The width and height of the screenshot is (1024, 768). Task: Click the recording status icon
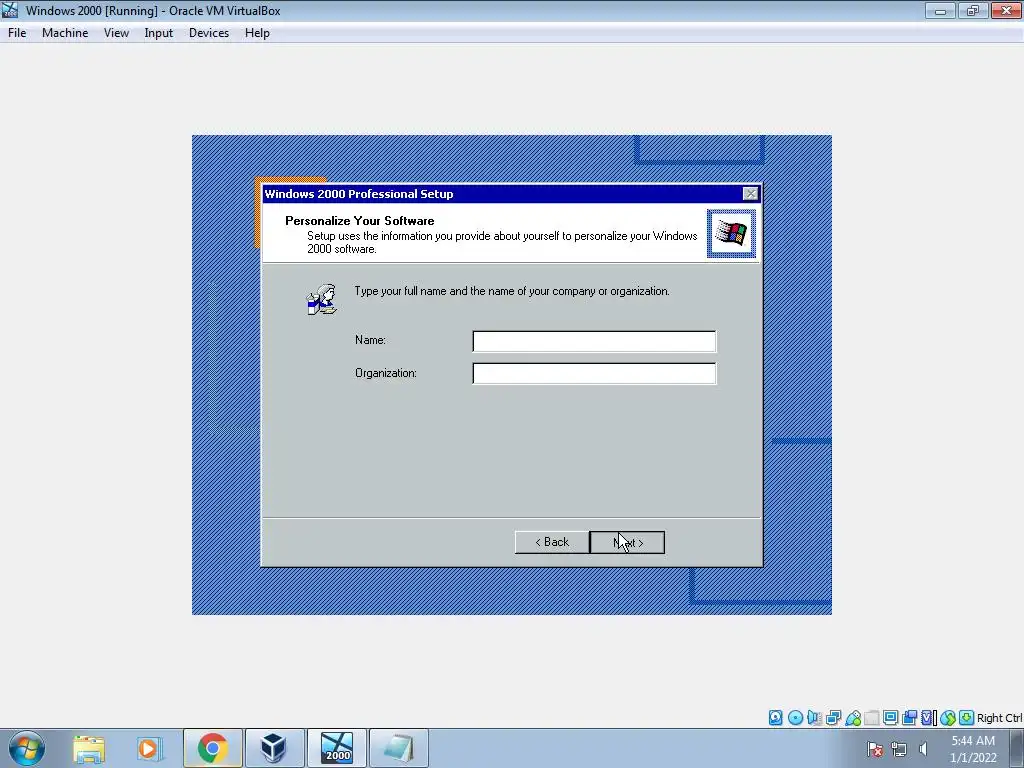(909, 718)
